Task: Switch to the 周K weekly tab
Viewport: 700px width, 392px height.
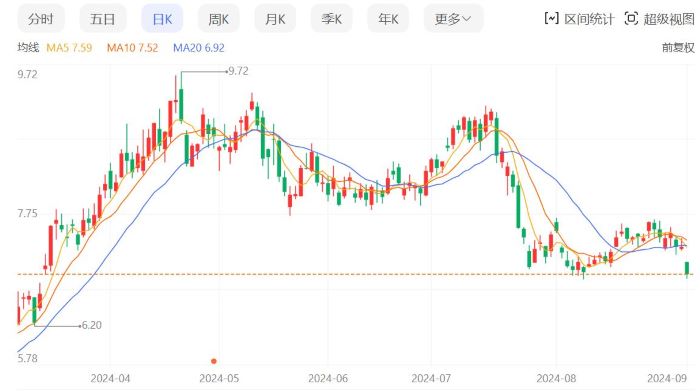Action: (219, 19)
